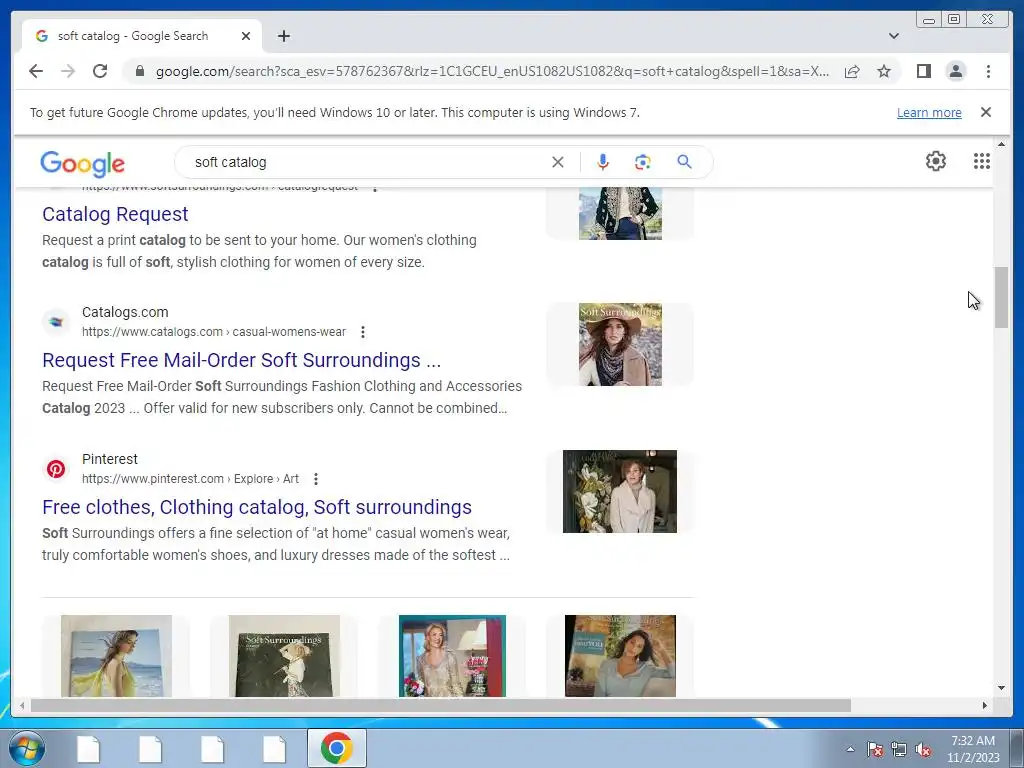Open fourth image thumbnail with brunette woman
The width and height of the screenshot is (1024, 768).
620,656
